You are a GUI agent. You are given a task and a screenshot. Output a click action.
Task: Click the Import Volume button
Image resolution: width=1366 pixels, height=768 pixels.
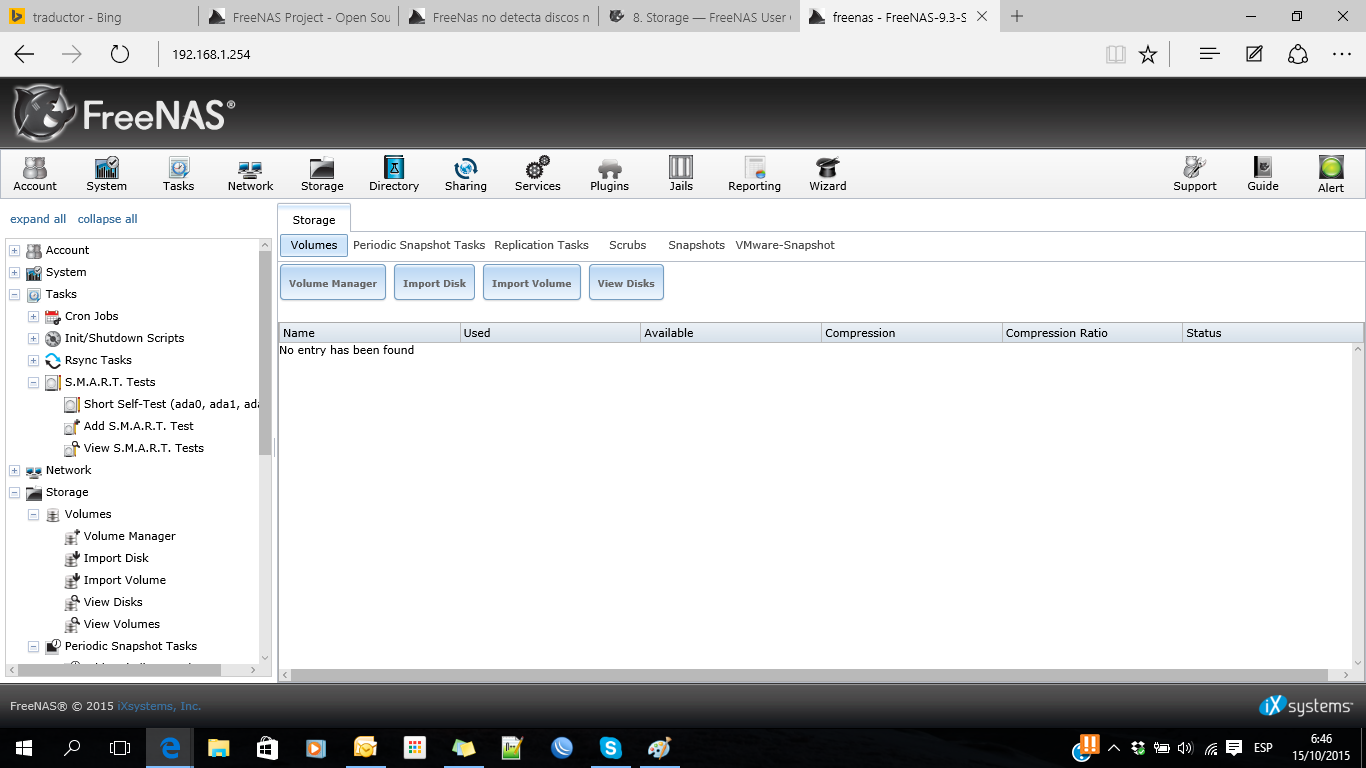click(x=532, y=283)
